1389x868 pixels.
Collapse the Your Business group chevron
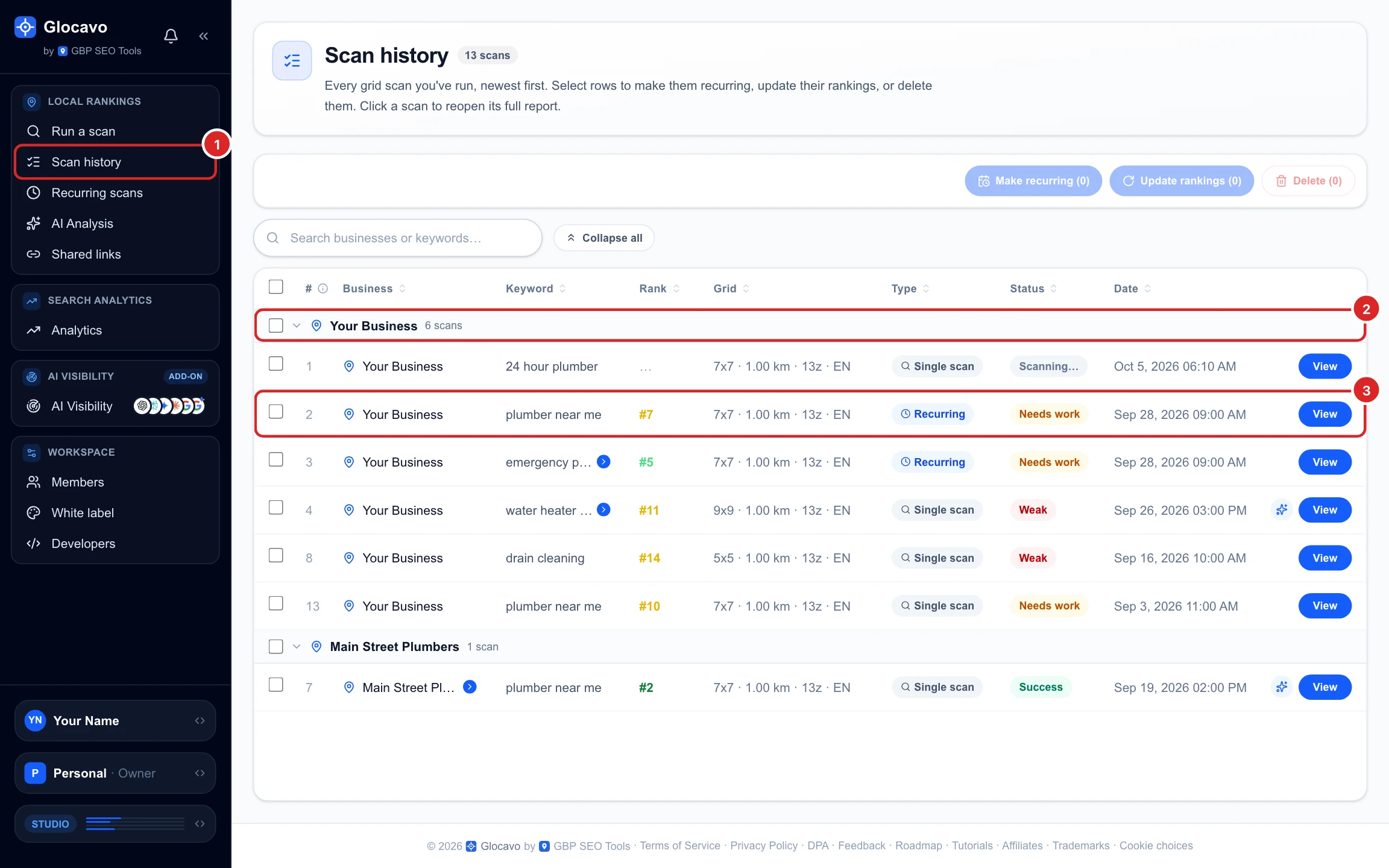coord(297,325)
